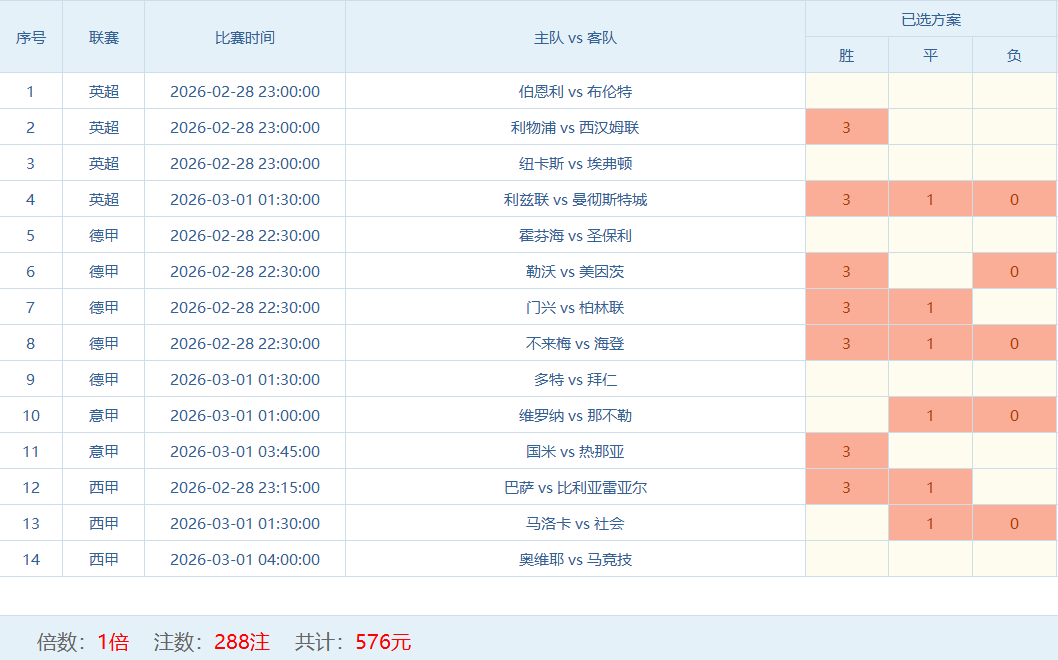This screenshot has height=660, width=1058.
Task: Select the empty 平 cell for 多特 vs 拜仁
Action: point(930,379)
